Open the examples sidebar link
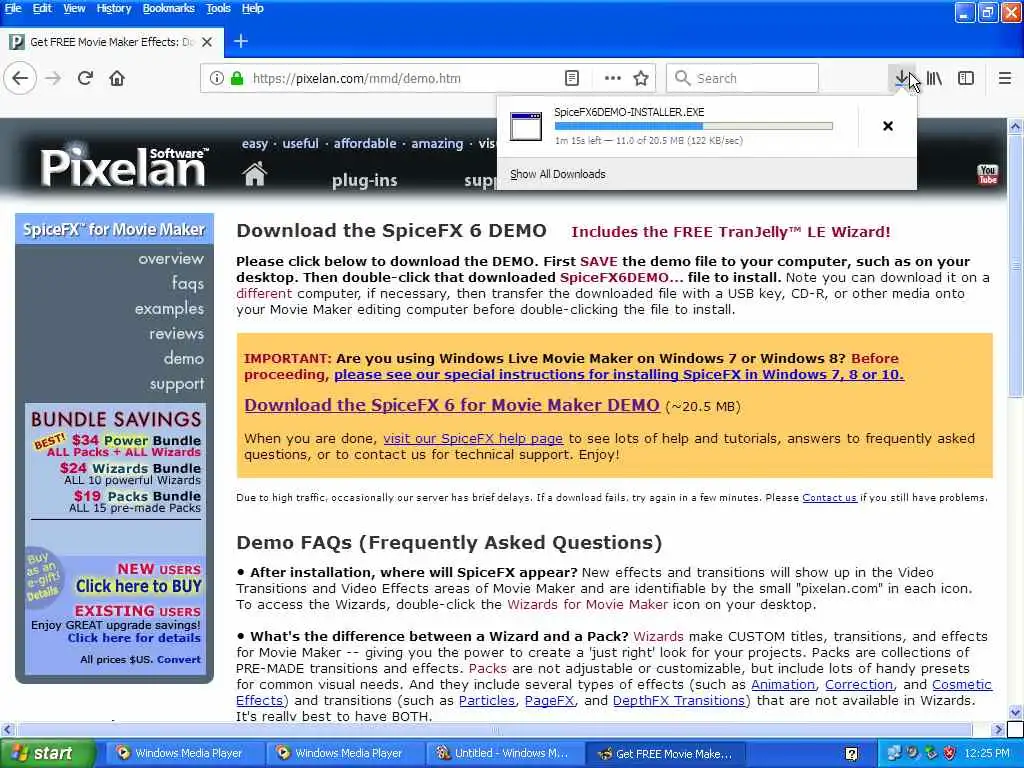Screen dimensions: 1024x768 pyautogui.click(x=169, y=308)
